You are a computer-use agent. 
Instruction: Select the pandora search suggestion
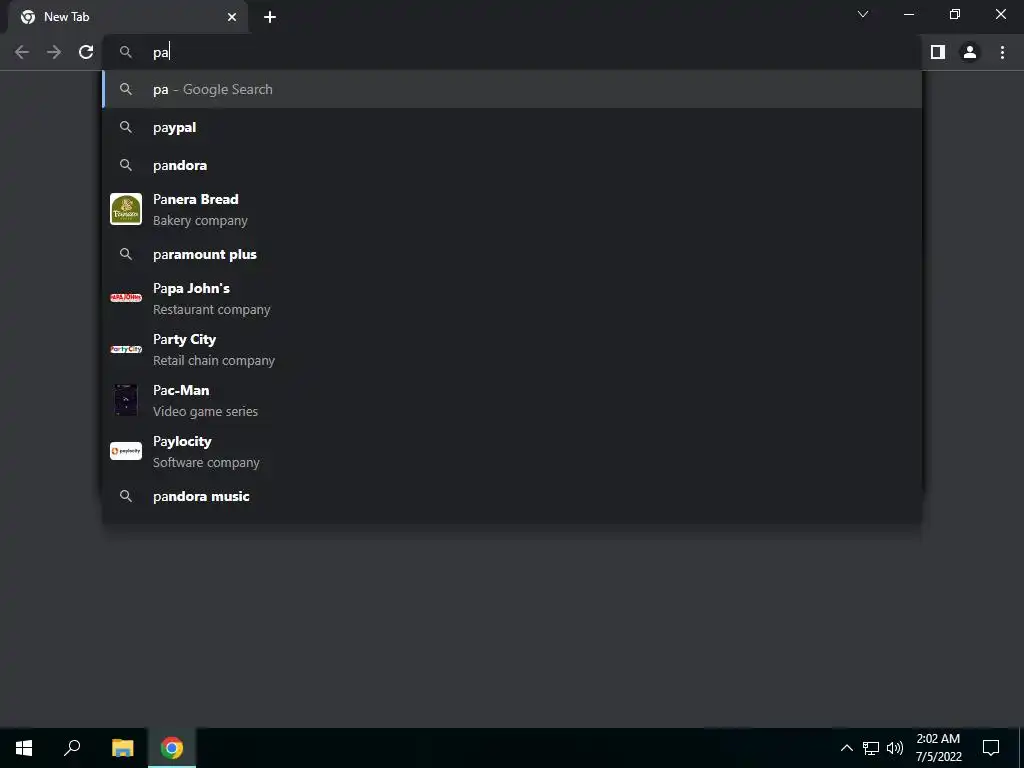(x=513, y=165)
